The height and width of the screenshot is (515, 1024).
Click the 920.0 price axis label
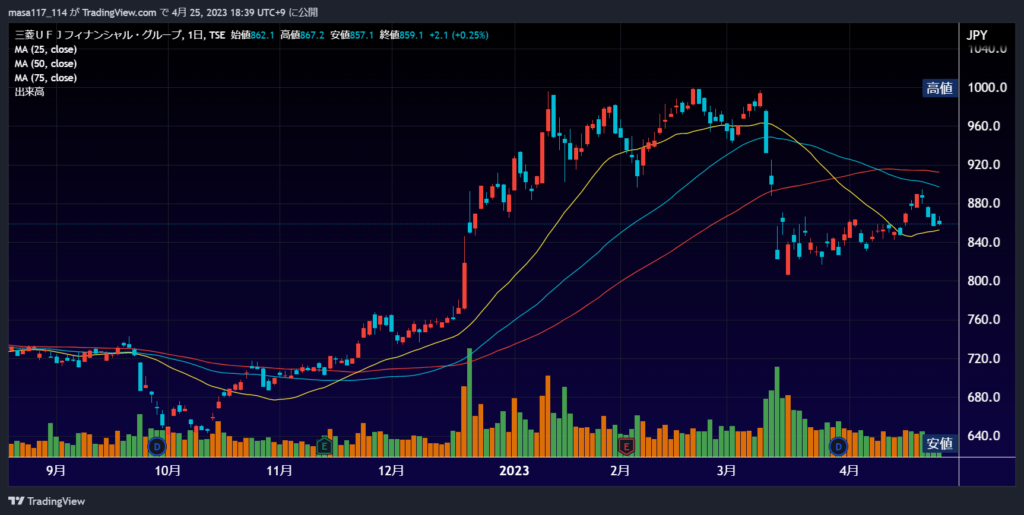984,165
